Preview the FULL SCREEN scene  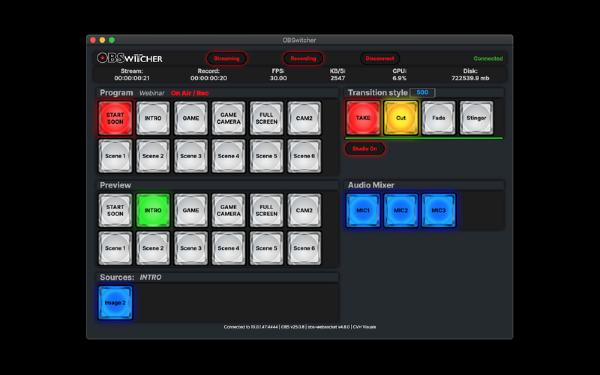point(266,210)
